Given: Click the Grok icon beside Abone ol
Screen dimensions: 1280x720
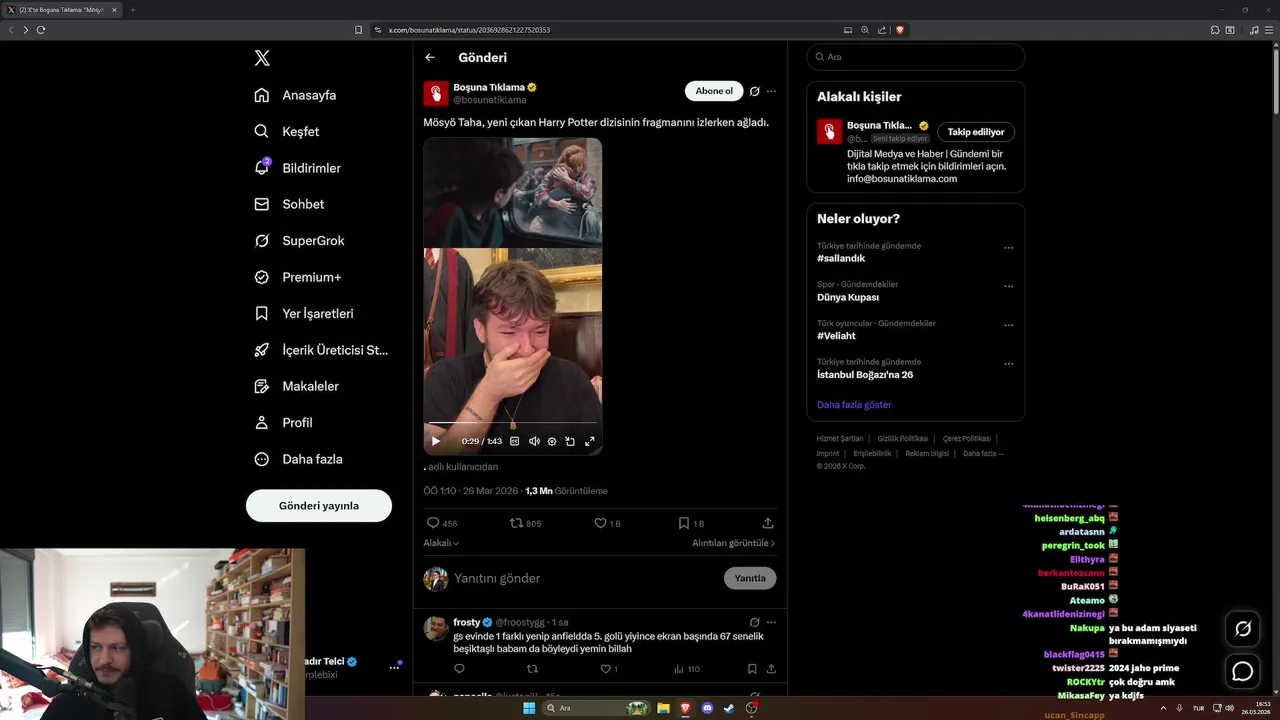Looking at the screenshot, I should [x=755, y=91].
